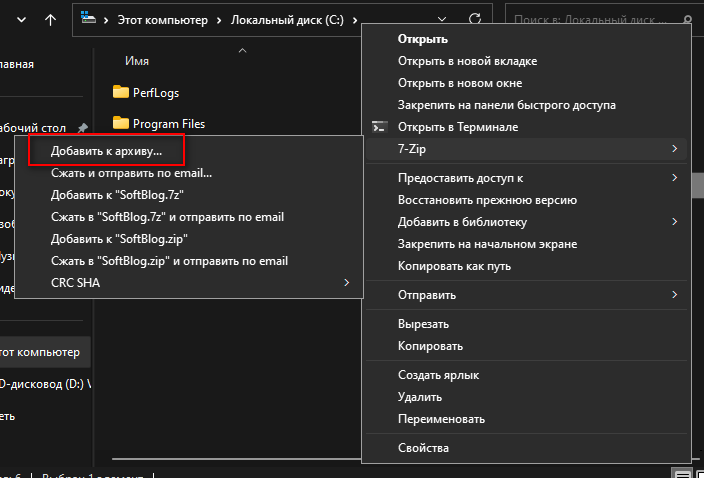Click the computer icon in address bar
The height and width of the screenshot is (478, 704).
(x=88, y=19)
